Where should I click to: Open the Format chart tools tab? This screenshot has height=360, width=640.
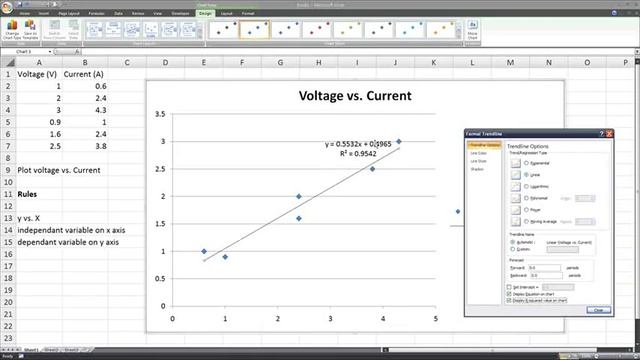[248, 13]
